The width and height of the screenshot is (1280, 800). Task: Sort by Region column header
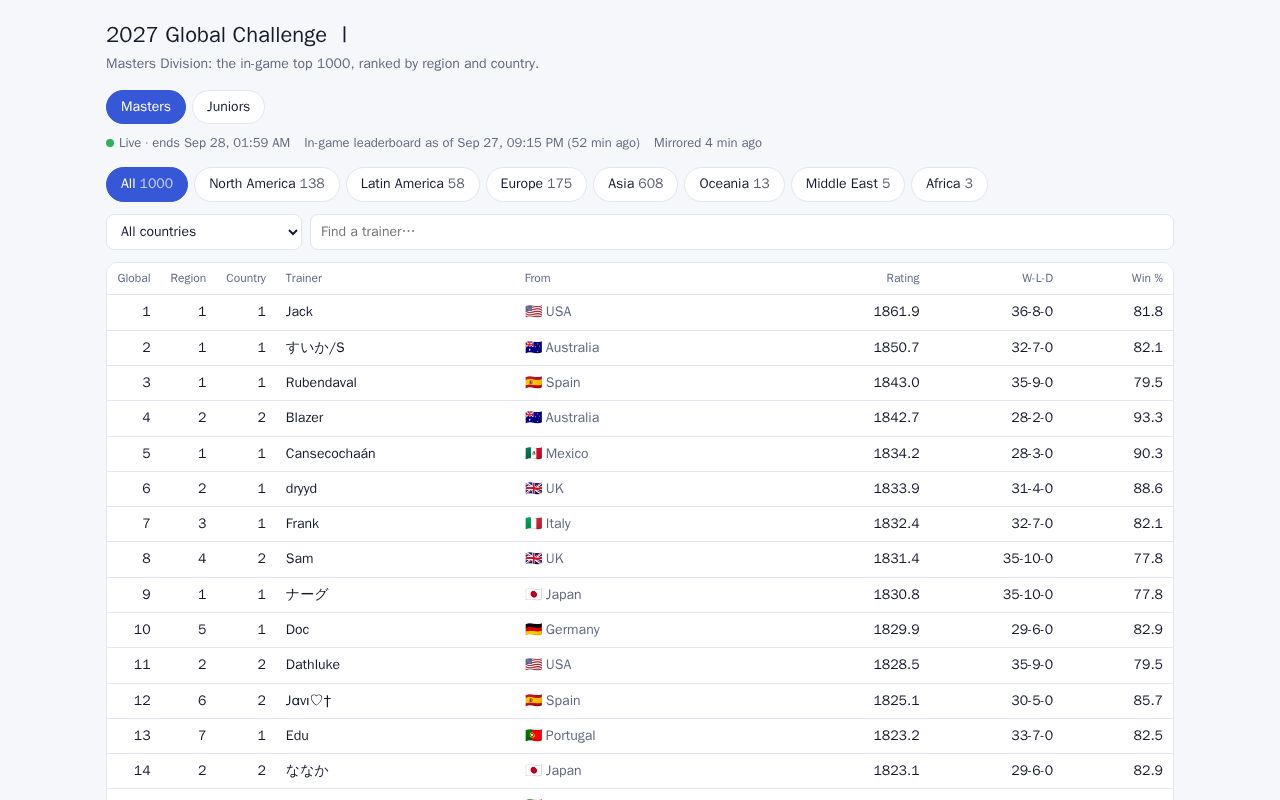188,278
